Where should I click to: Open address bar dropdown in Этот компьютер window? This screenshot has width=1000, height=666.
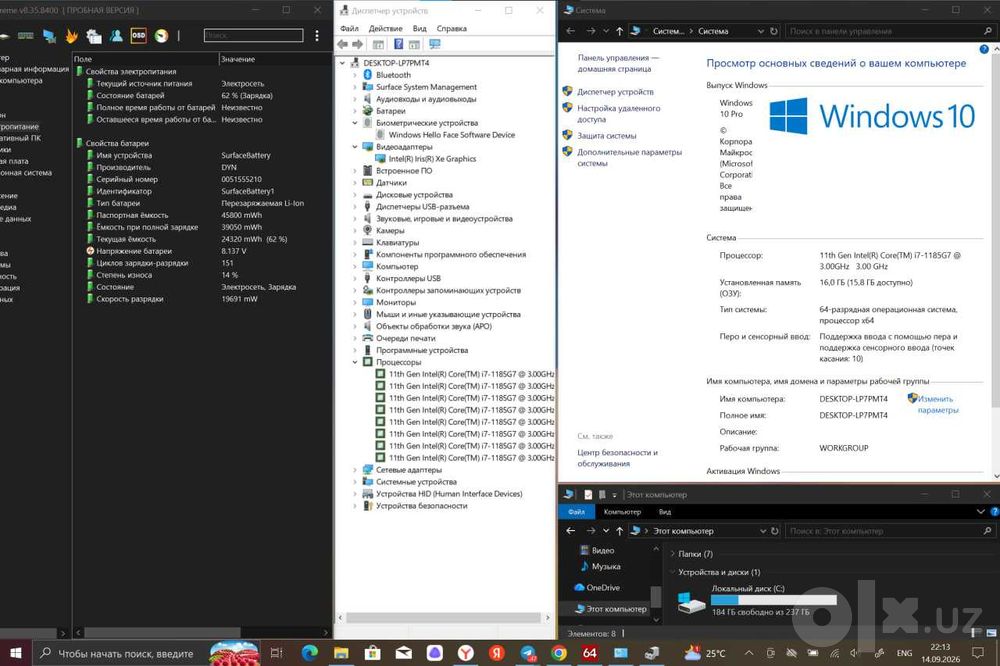[763, 531]
